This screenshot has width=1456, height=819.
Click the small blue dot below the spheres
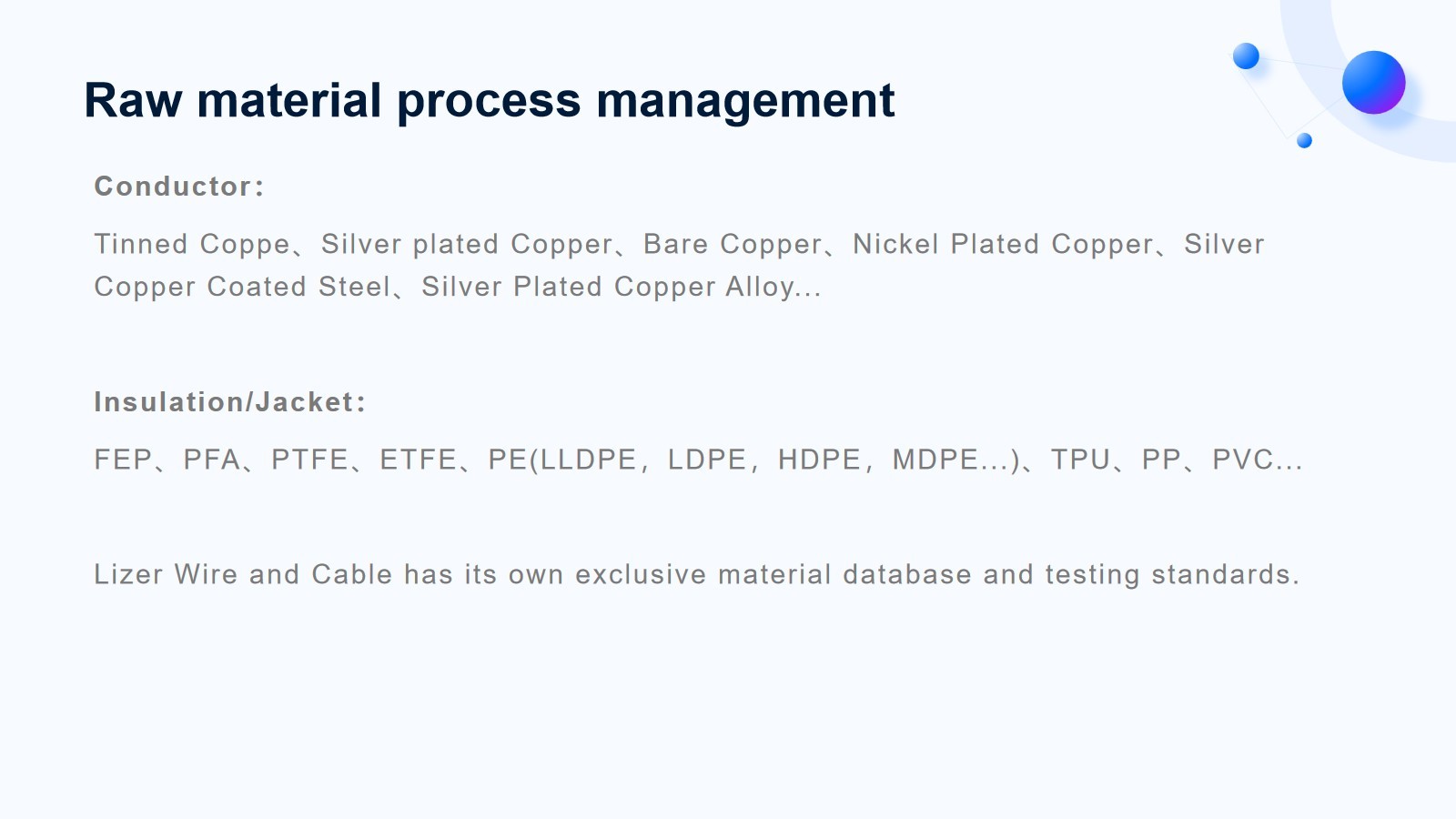(1304, 140)
